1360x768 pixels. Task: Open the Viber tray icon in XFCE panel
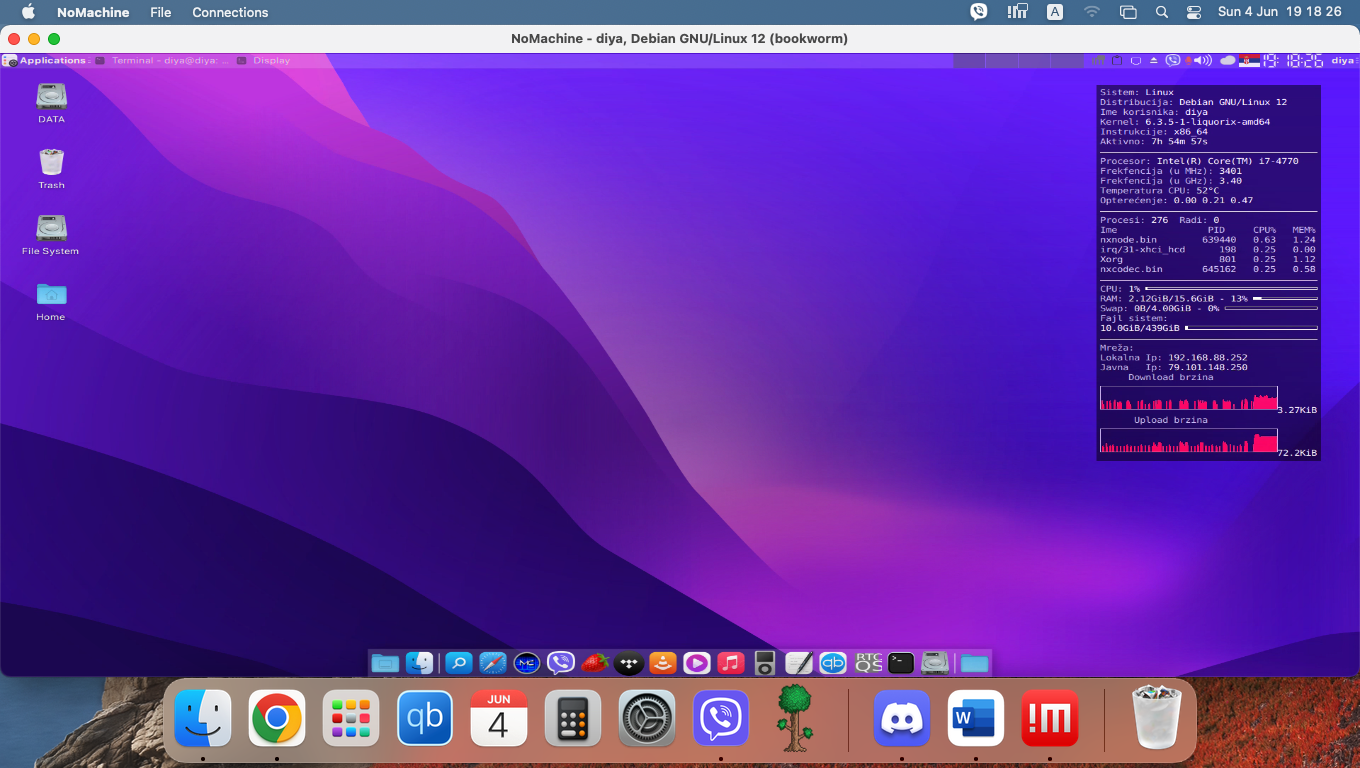pos(1173,61)
